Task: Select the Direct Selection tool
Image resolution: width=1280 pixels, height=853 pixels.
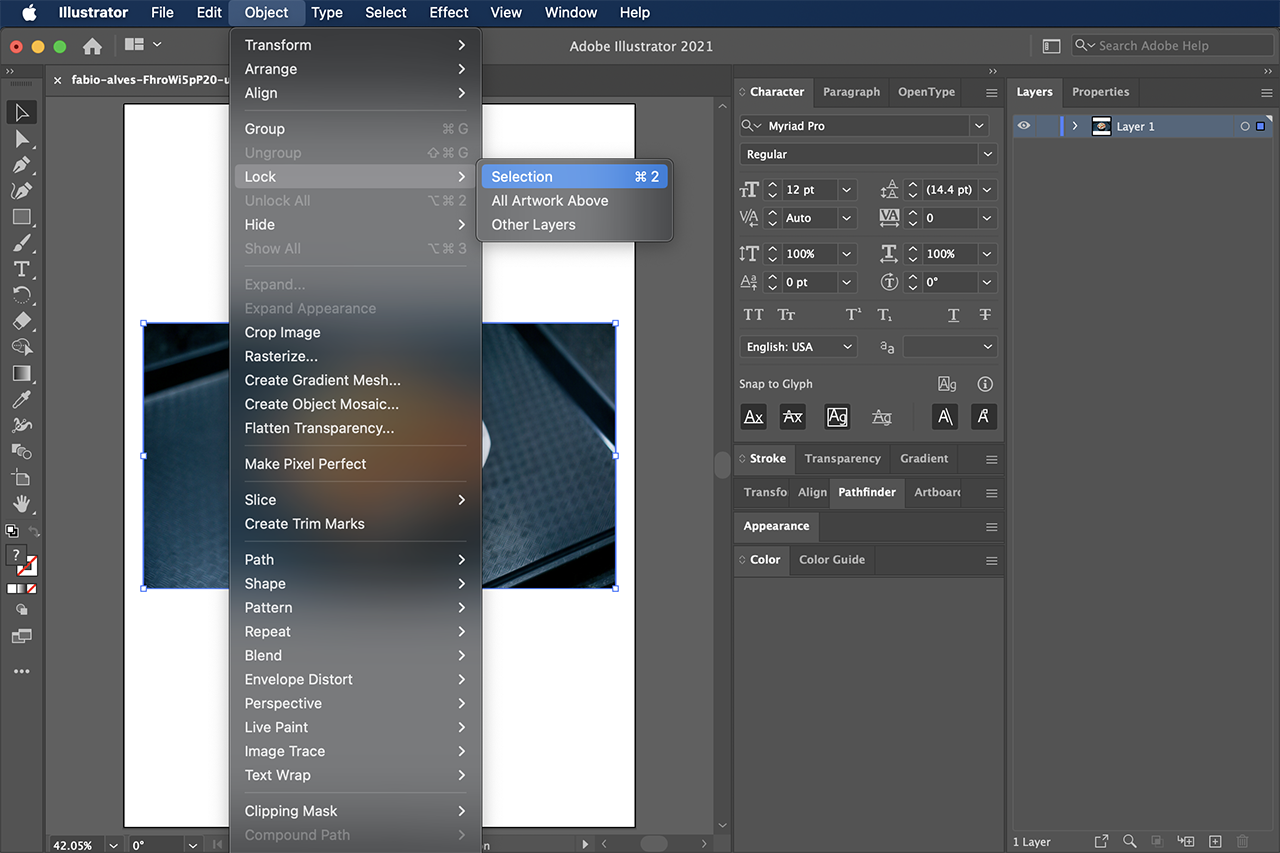Action: 21,138
